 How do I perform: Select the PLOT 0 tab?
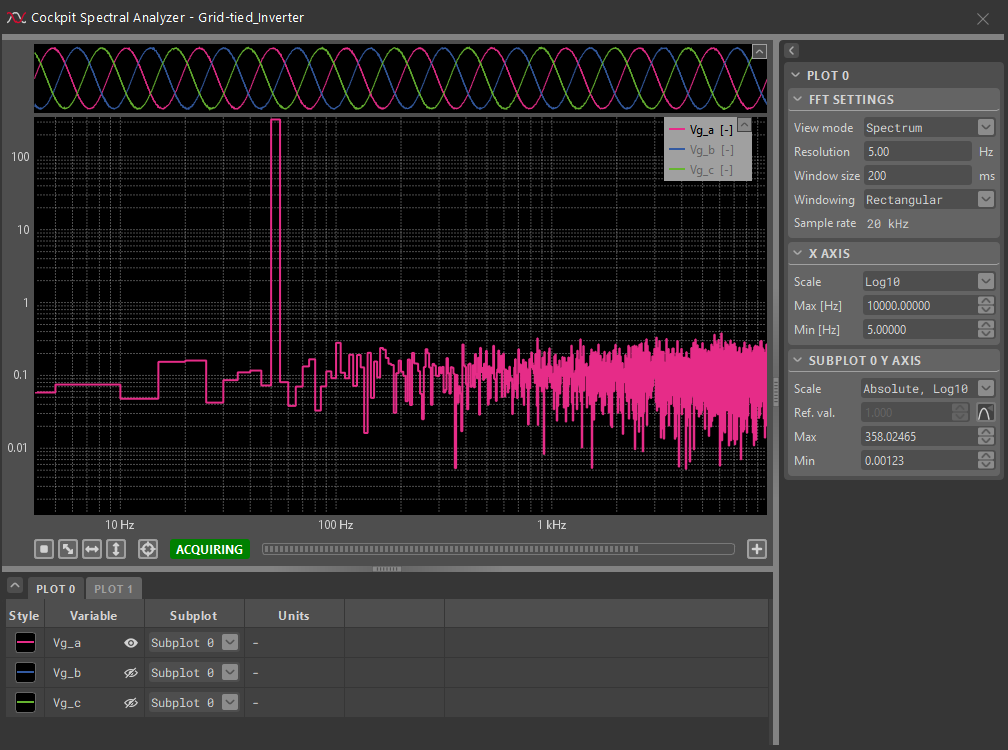click(56, 589)
